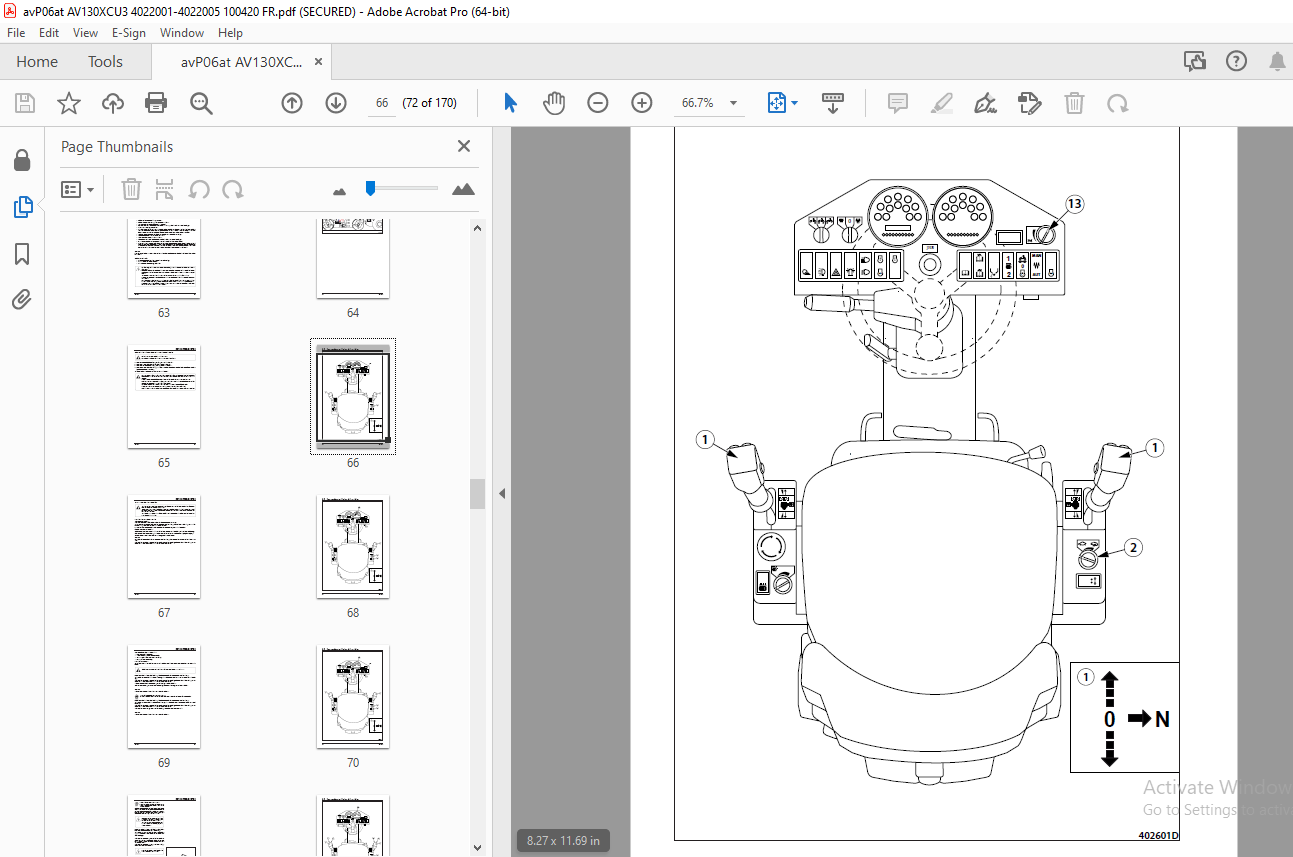
Task: Open the notifications bell
Action: coord(1277,62)
